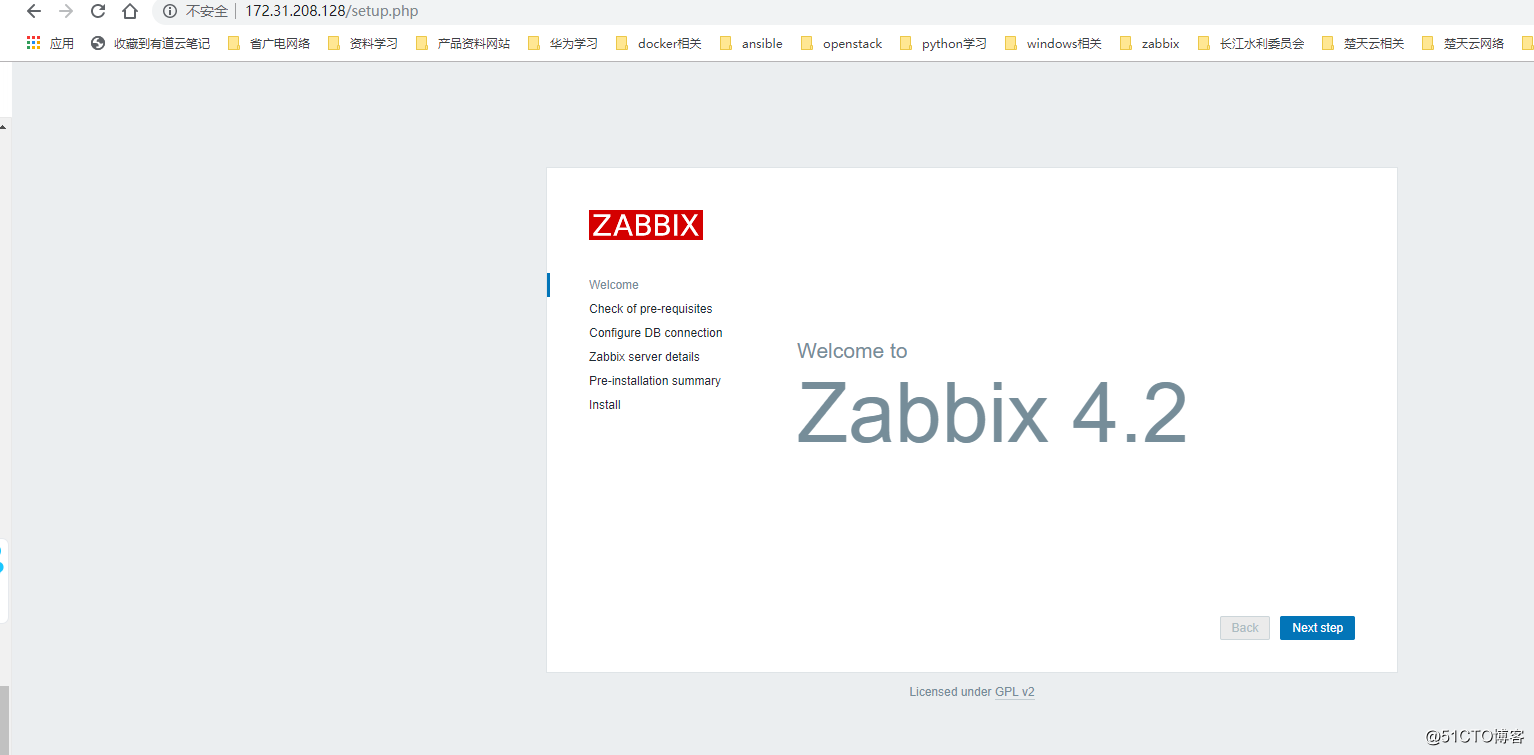Open the apps grid icon beside 应用
1534x755 pixels.
(x=32, y=43)
